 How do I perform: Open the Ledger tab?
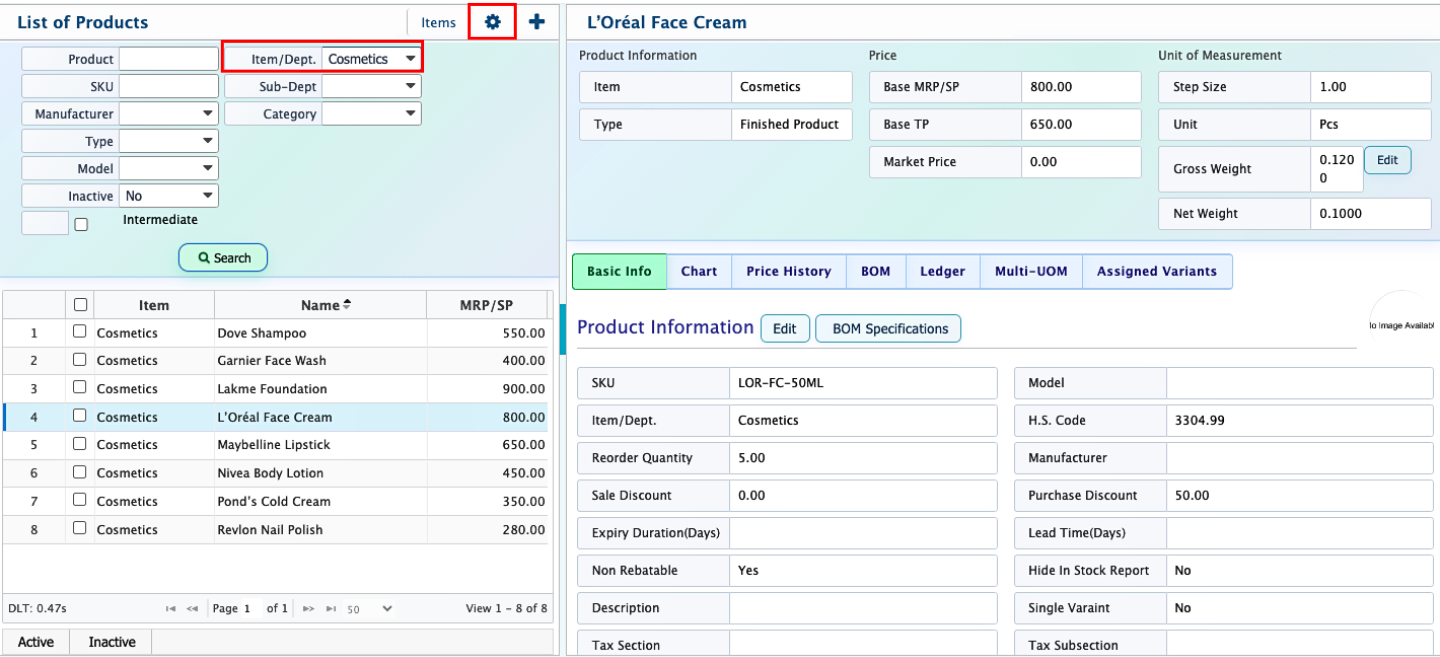pos(943,271)
